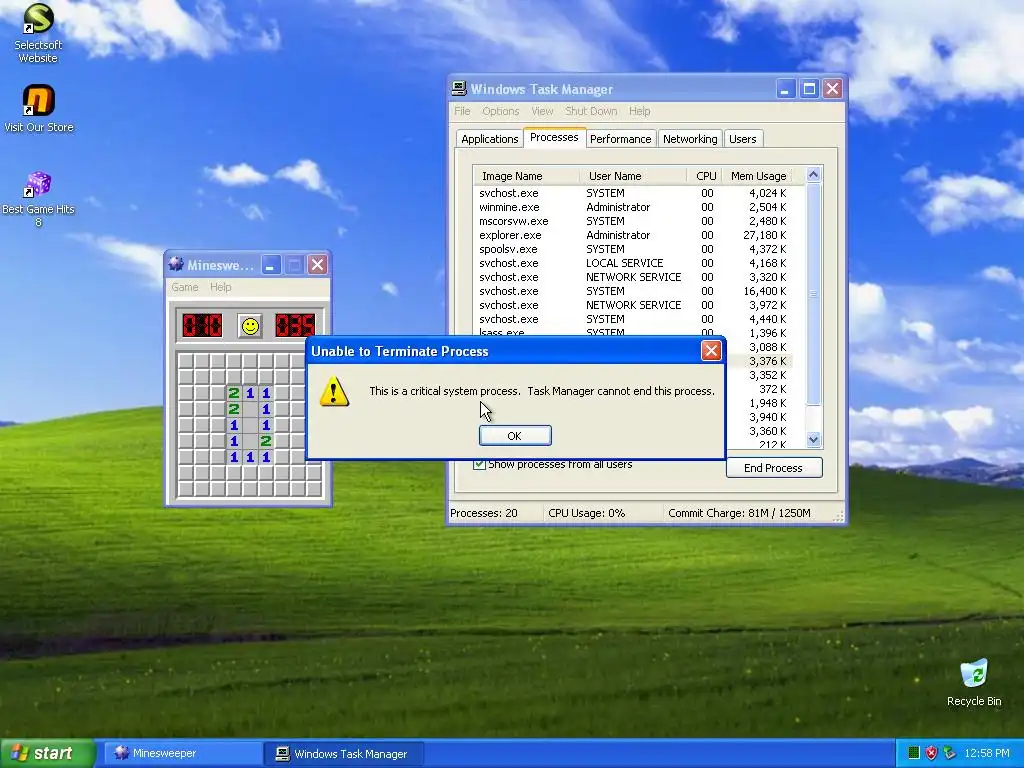Click green CPU usage tray icon

pos(914,753)
